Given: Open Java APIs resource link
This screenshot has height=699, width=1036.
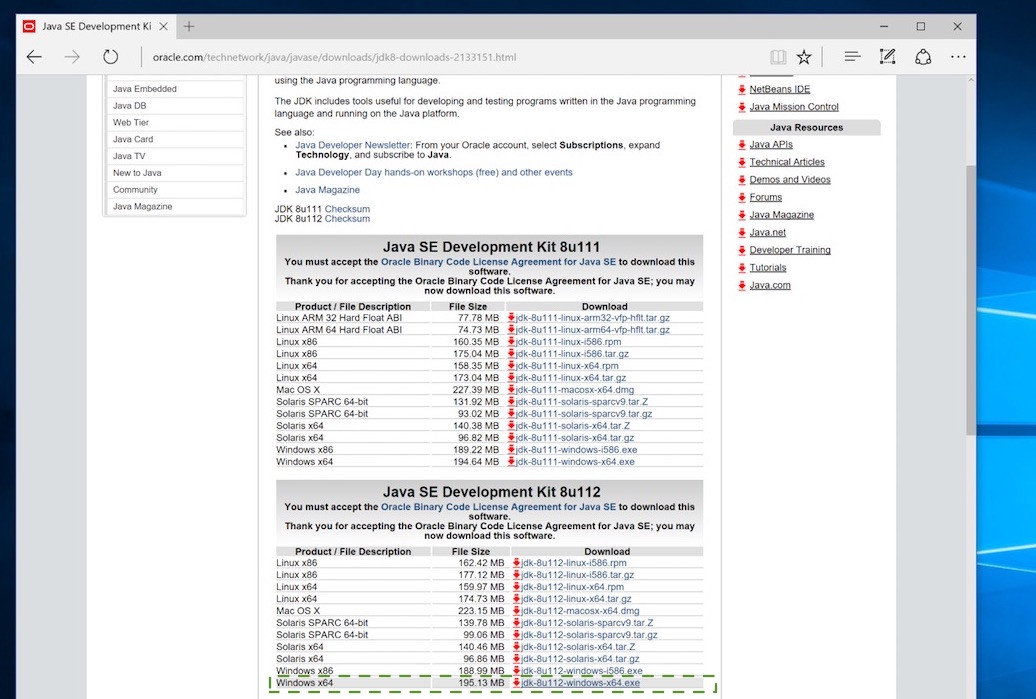Looking at the screenshot, I should point(771,145).
